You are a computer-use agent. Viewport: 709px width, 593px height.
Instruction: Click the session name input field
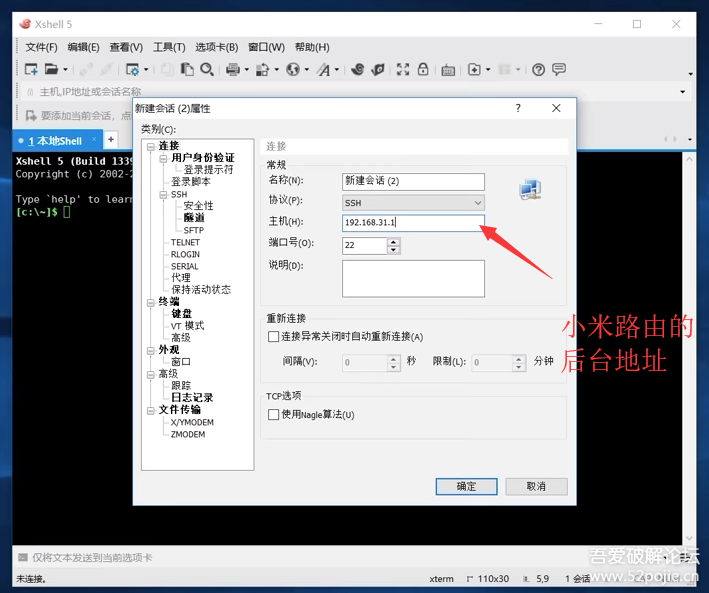pos(413,181)
